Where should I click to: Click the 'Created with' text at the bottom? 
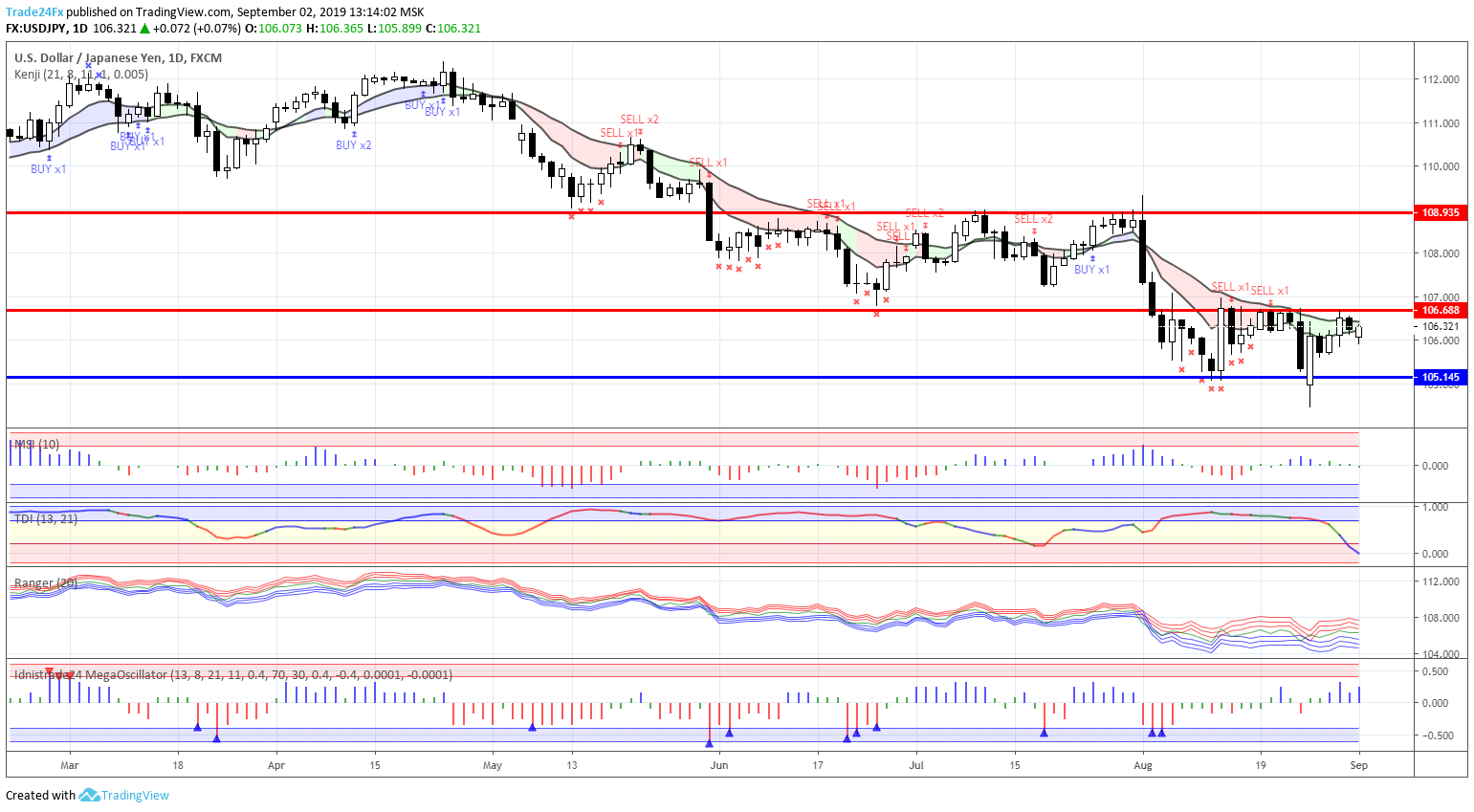[40, 795]
